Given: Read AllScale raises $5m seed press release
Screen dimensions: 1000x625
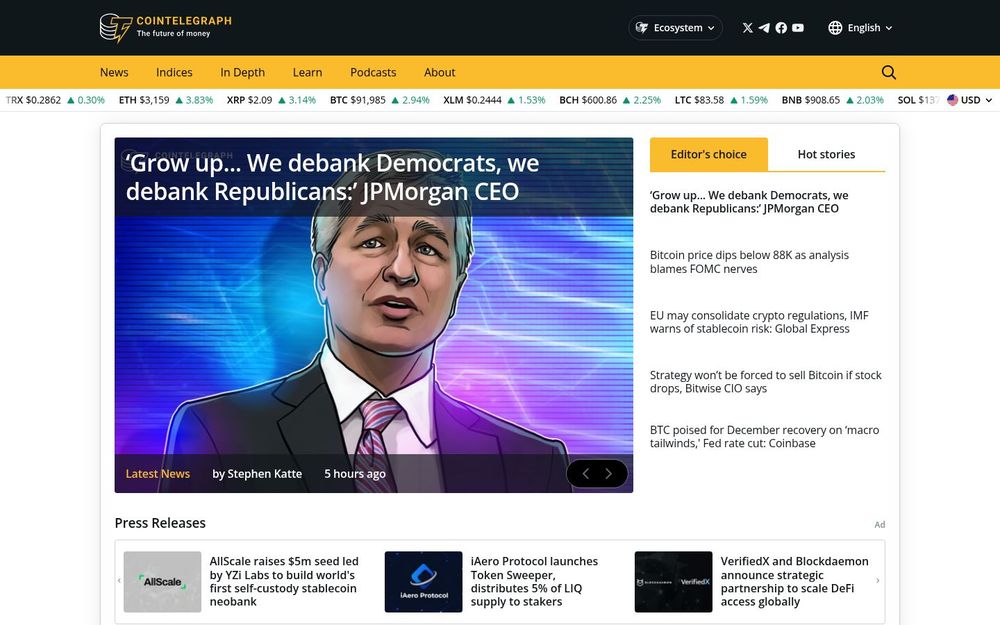Looking at the screenshot, I should (x=284, y=581).
